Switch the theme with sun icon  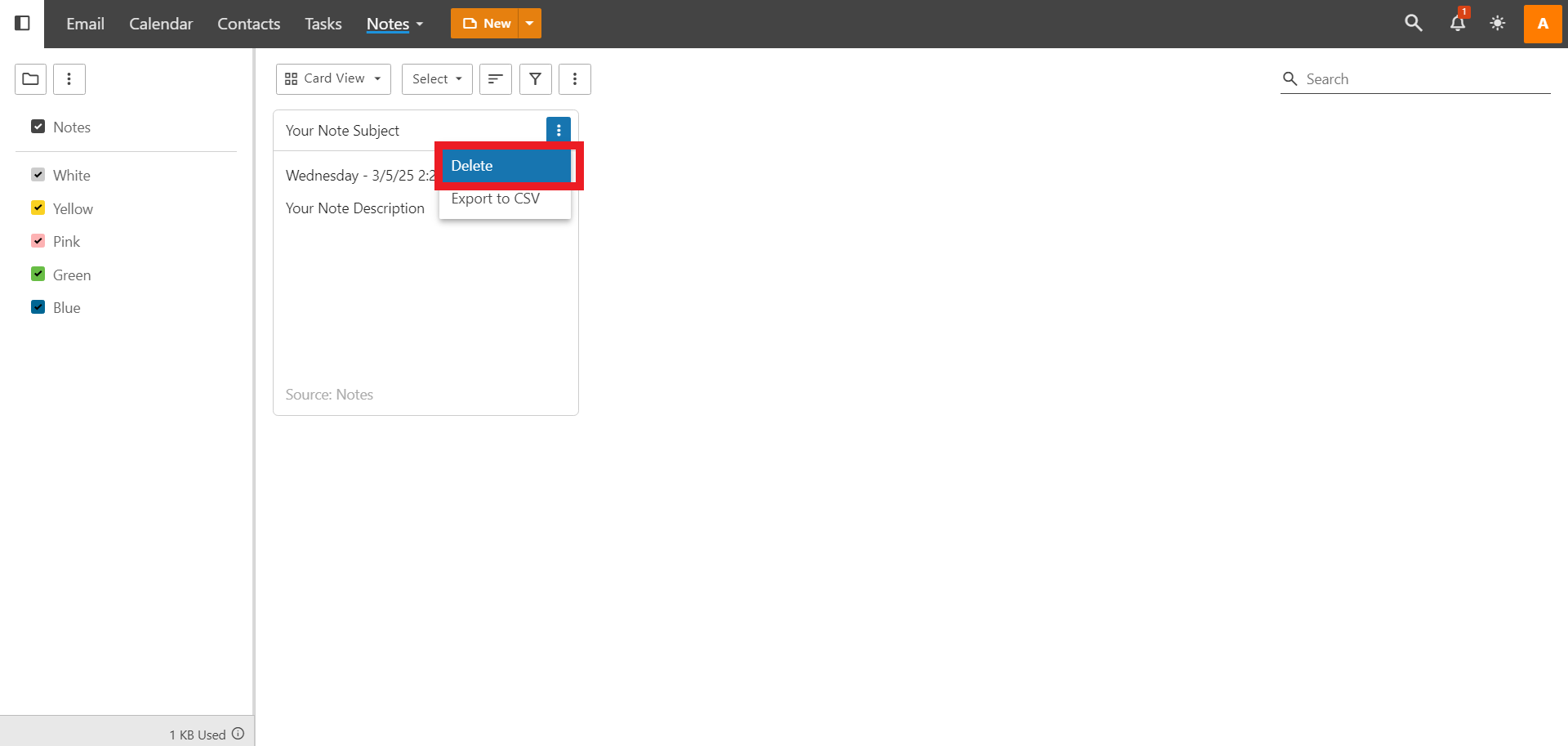click(1497, 23)
